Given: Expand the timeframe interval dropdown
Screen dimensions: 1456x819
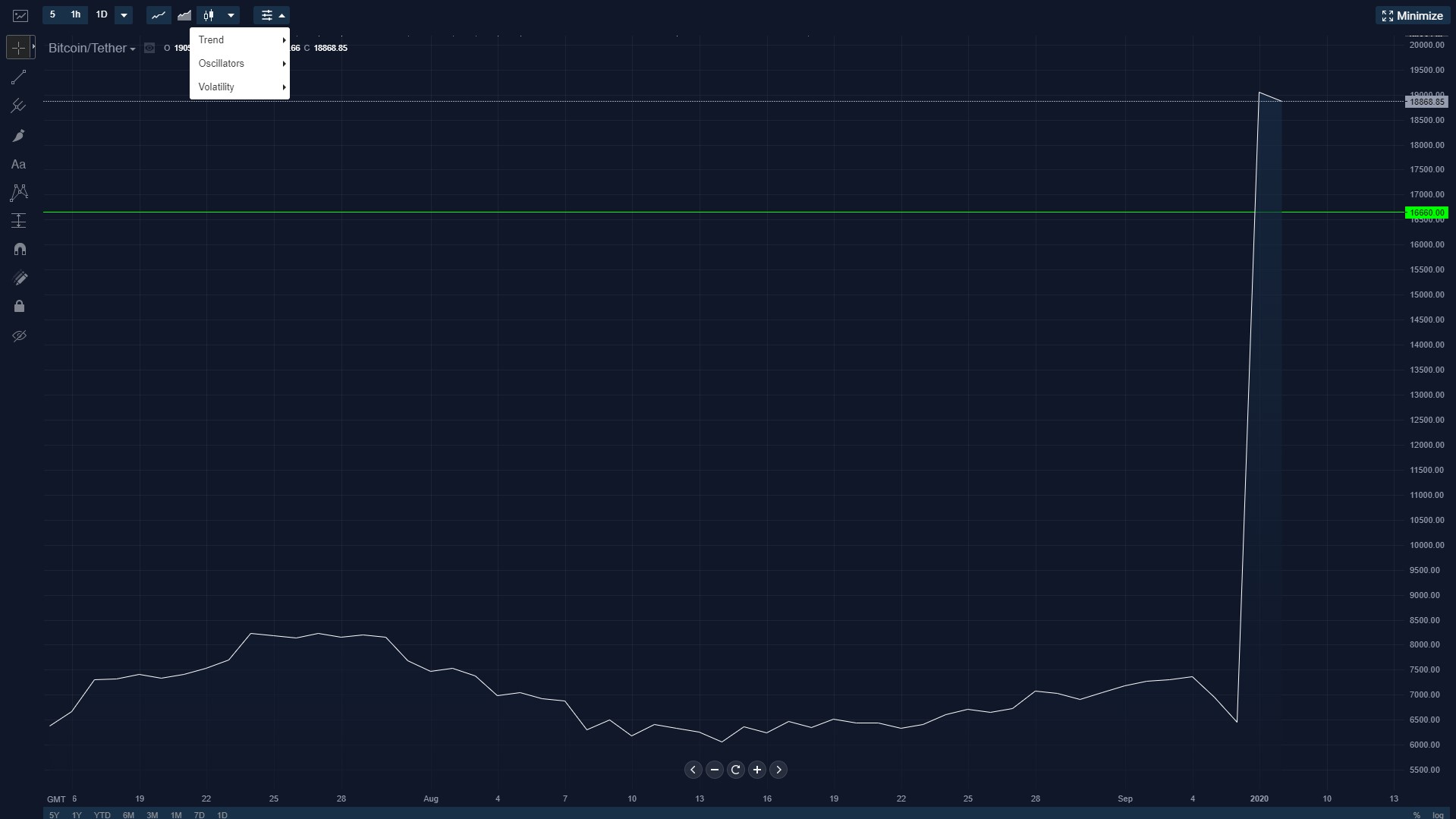Looking at the screenshot, I should (124, 15).
